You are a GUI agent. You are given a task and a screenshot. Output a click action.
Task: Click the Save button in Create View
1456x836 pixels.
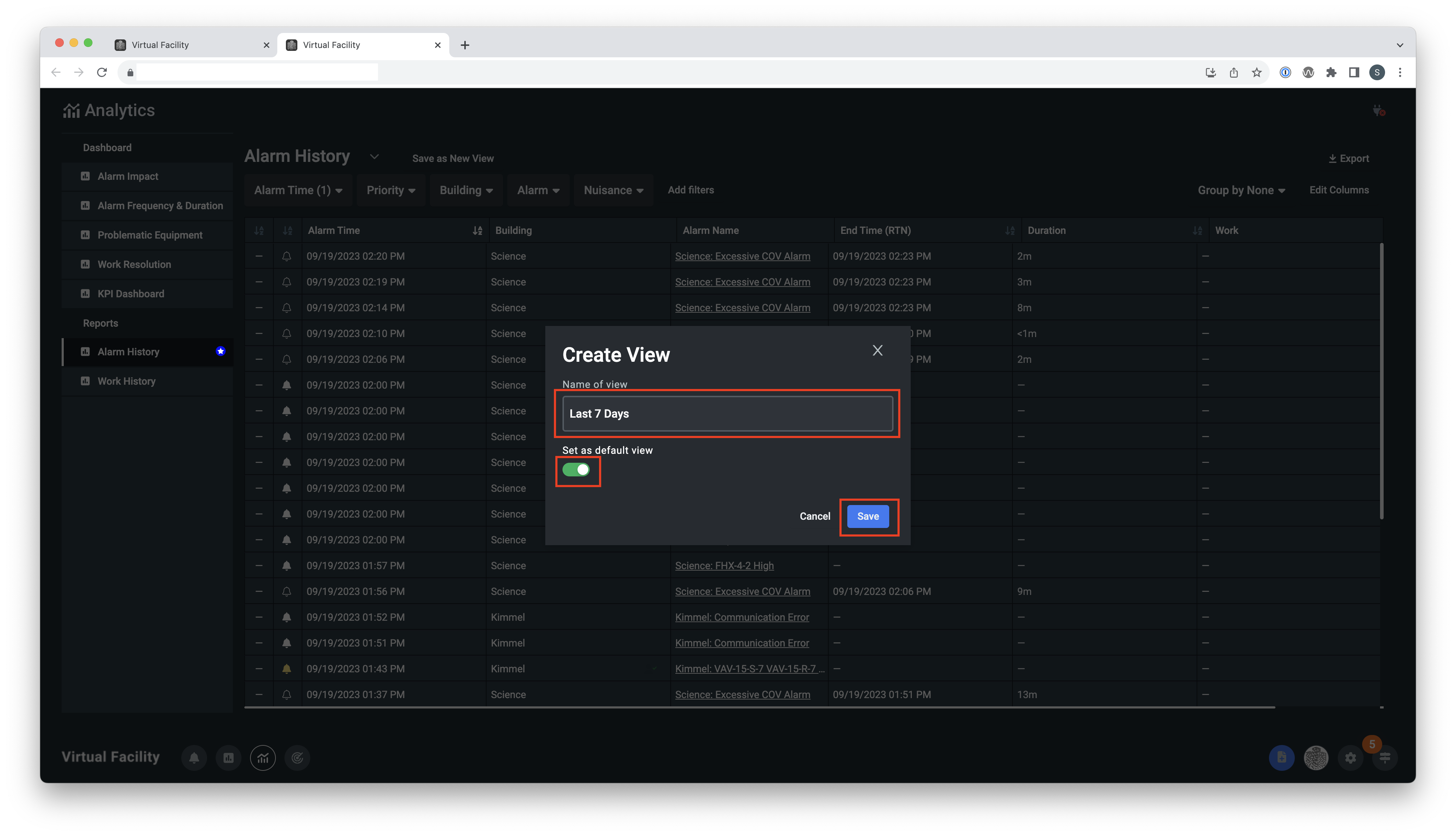coord(867,516)
